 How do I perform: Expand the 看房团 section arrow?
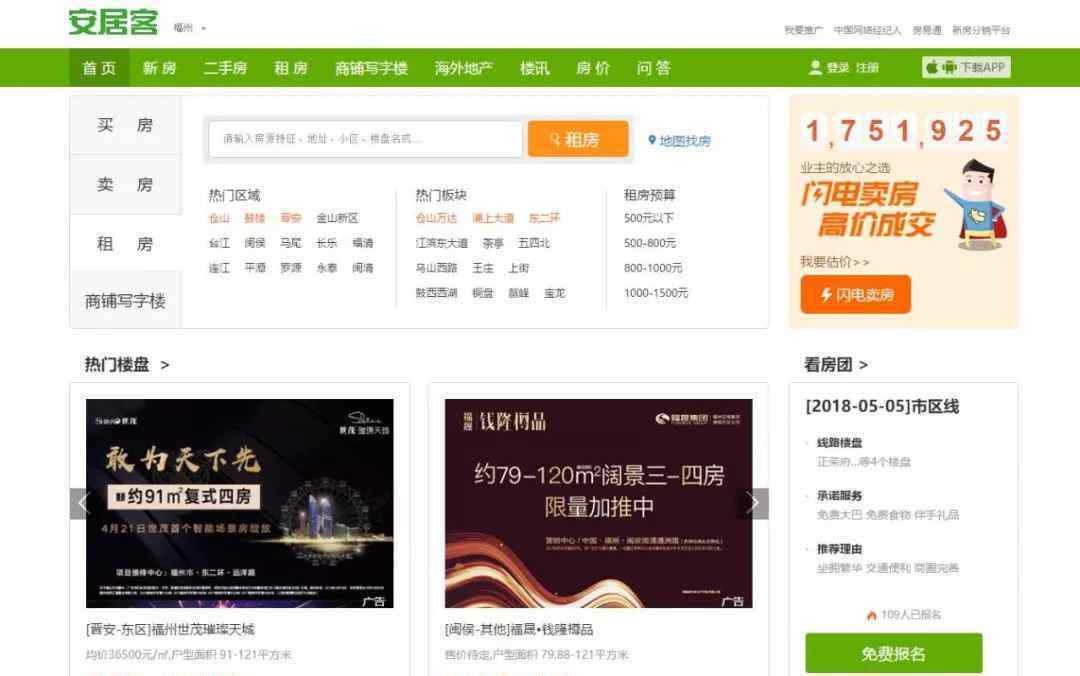coord(863,365)
